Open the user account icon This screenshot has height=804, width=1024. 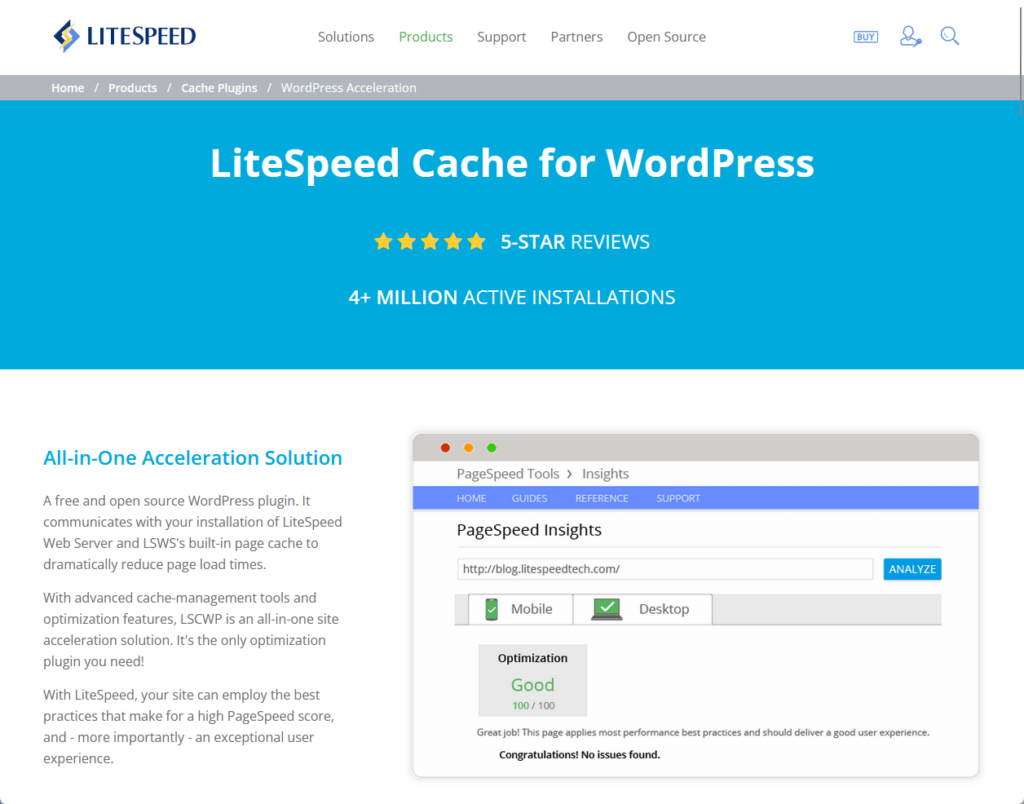[909, 37]
